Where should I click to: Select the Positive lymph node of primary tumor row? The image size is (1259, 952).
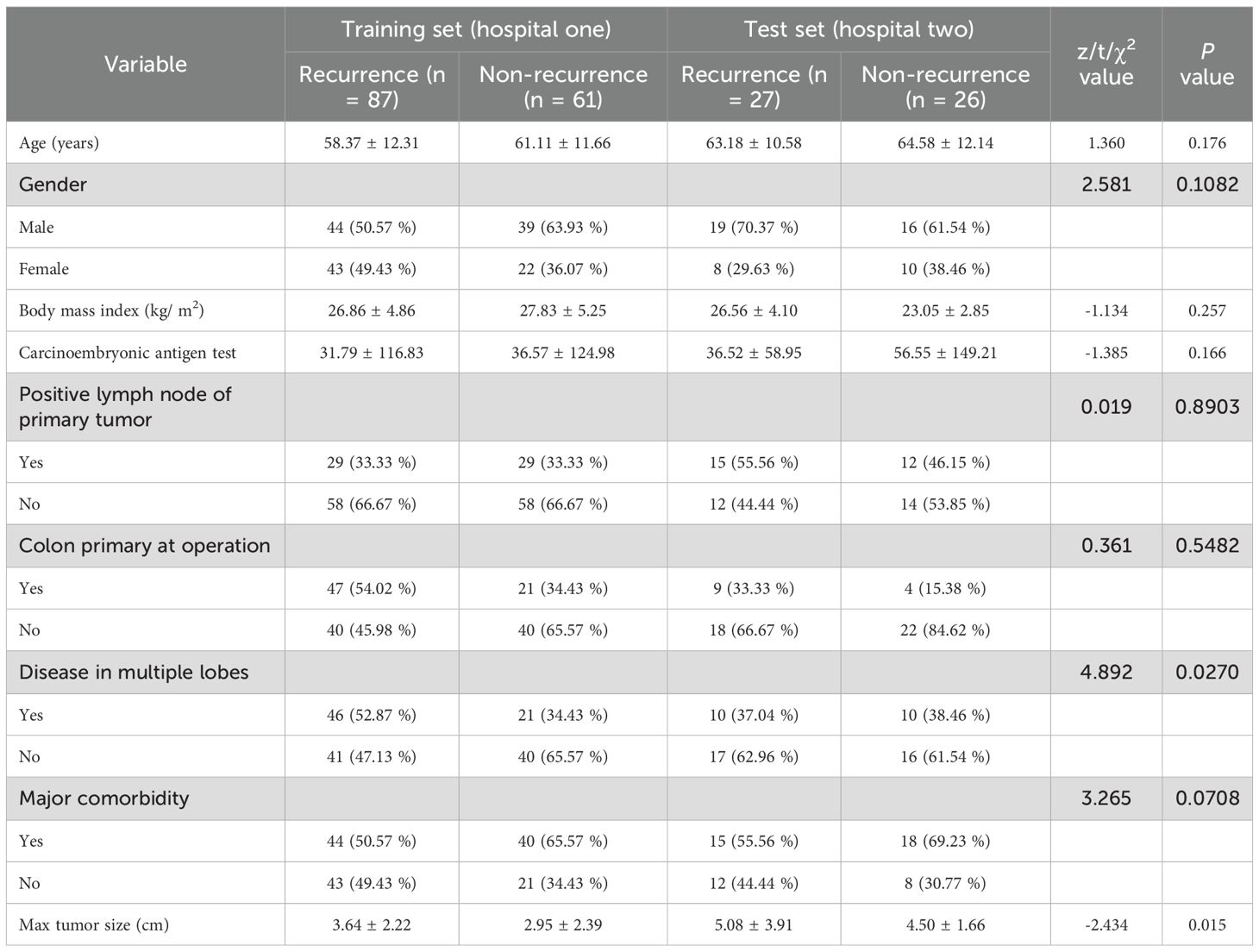[125, 407]
